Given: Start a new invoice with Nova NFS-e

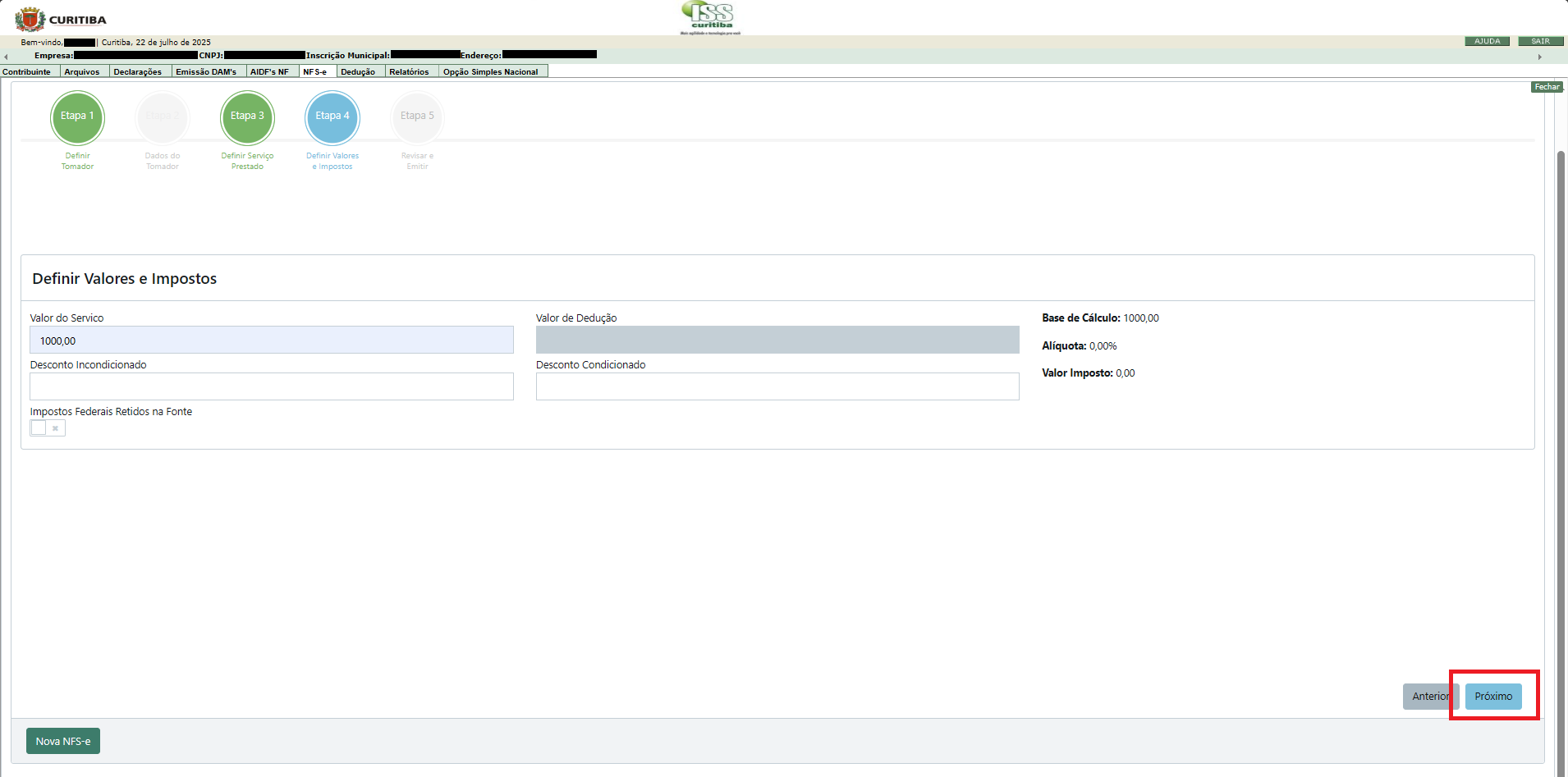Looking at the screenshot, I should (x=63, y=741).
